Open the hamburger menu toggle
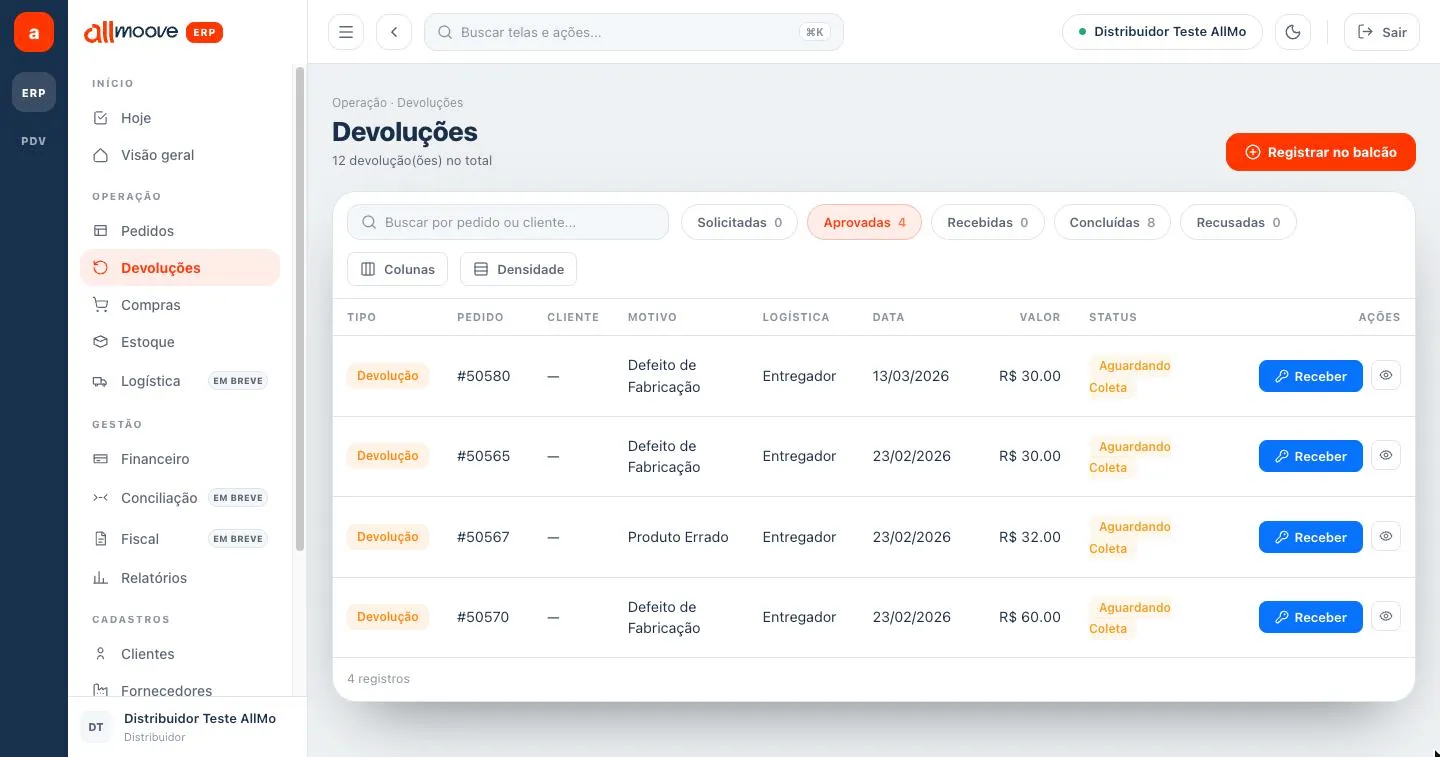Image resolution: width=1440 pixels, height=757 pixels. 346,32
